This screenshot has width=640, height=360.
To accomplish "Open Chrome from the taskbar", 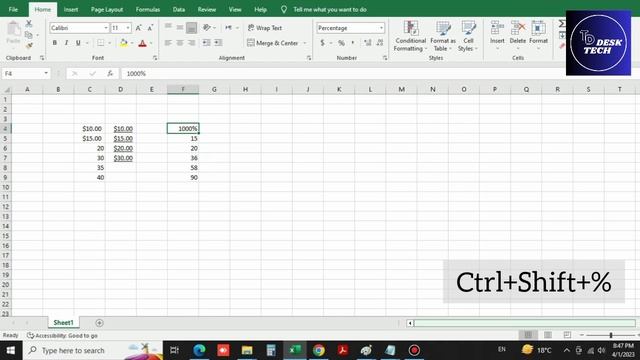I will [319, 350].
